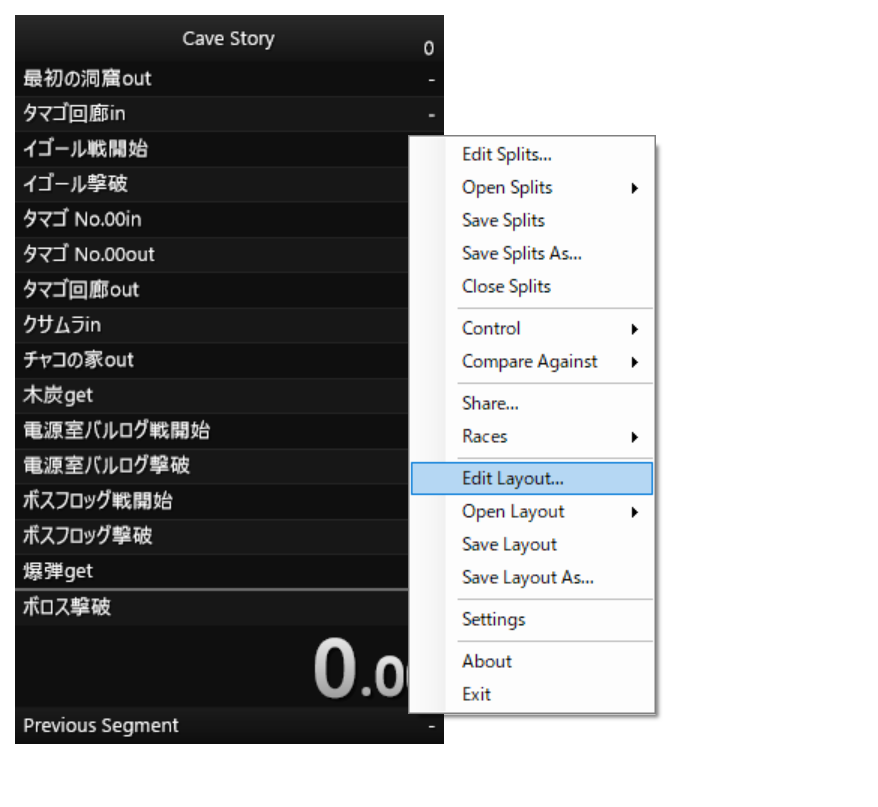
Task: Choose Save Splits from context menu
Action: coord(532,221)
